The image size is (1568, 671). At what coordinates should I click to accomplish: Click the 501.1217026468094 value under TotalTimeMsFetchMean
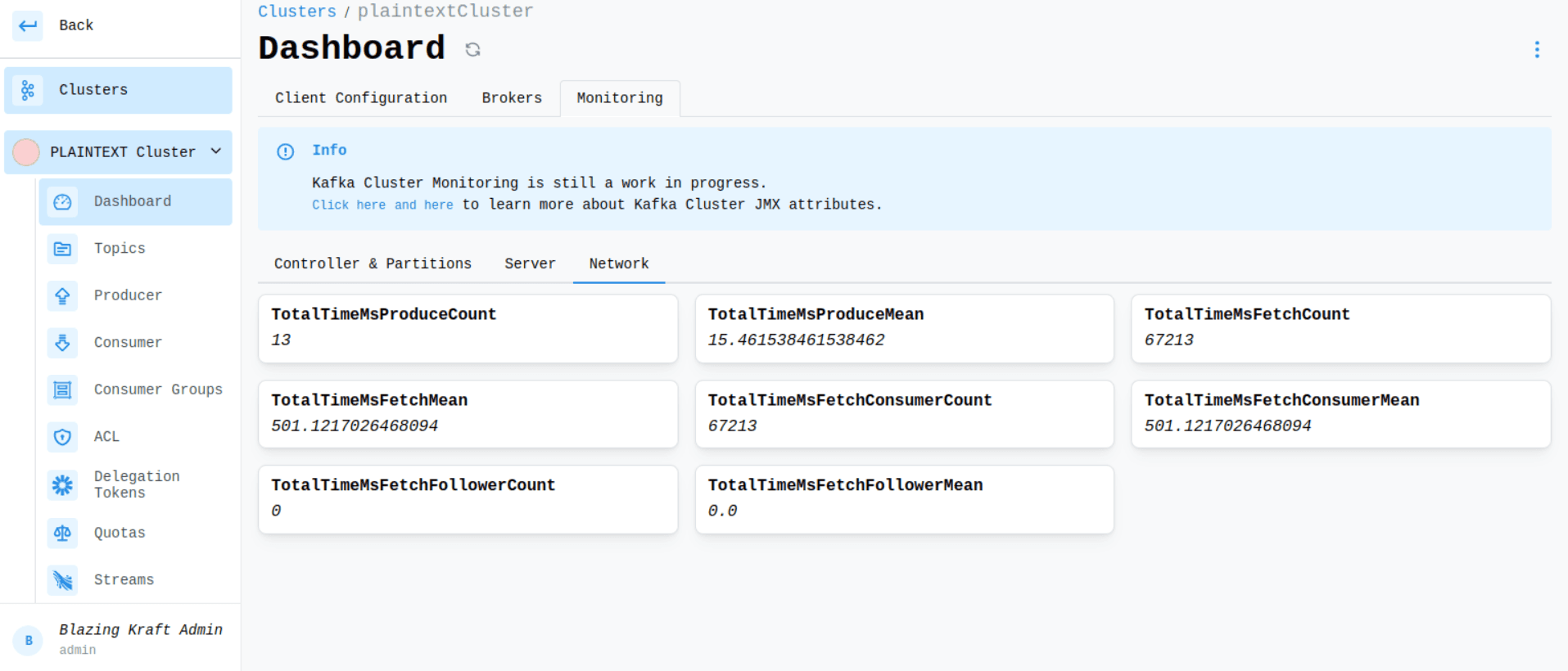click(355, 426)
